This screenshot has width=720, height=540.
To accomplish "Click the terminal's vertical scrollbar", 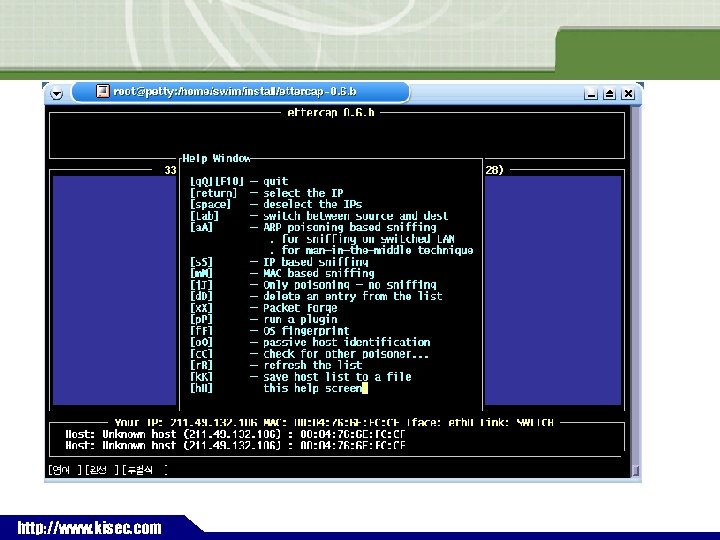I will pos(636,291).
